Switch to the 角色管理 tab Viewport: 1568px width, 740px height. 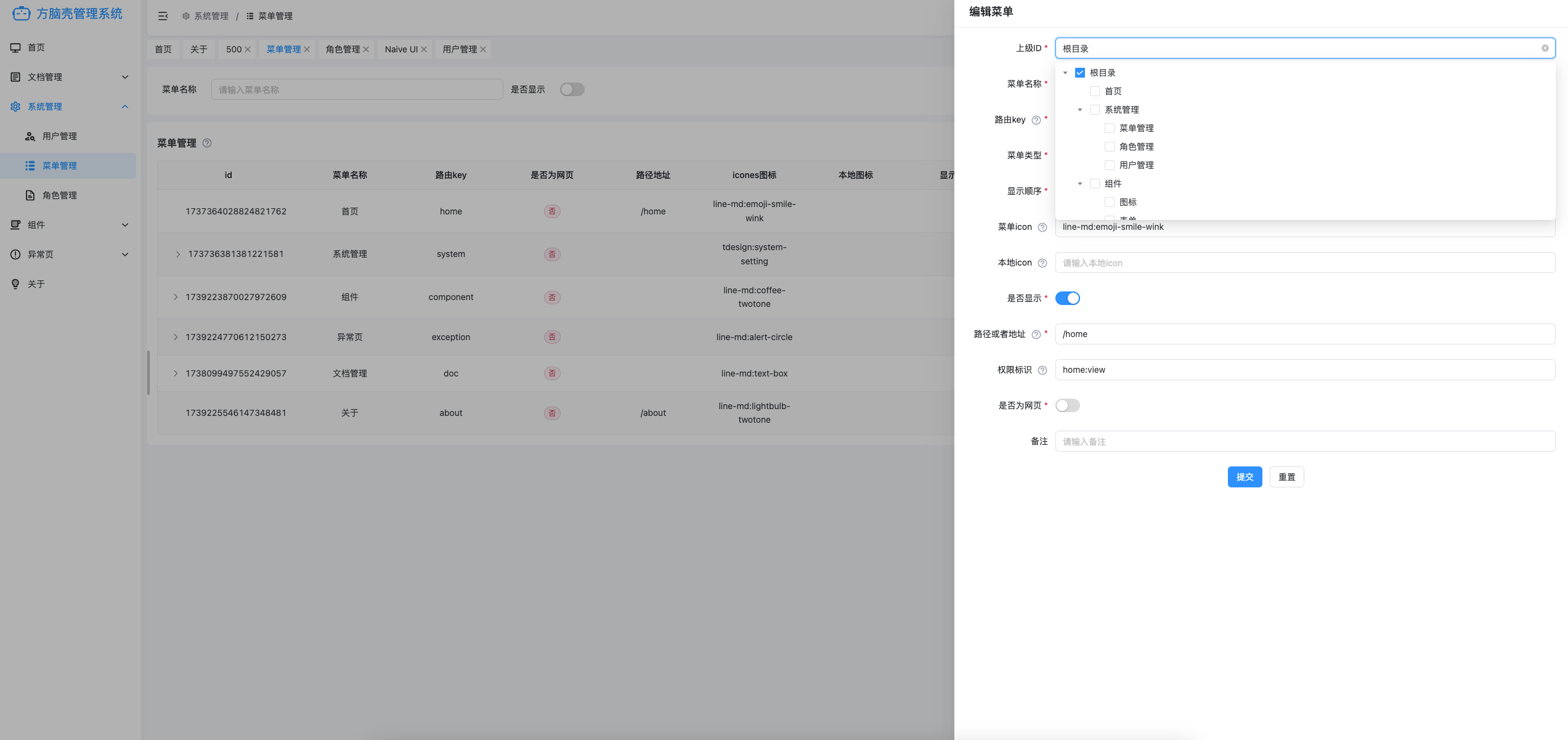(343, 49)
